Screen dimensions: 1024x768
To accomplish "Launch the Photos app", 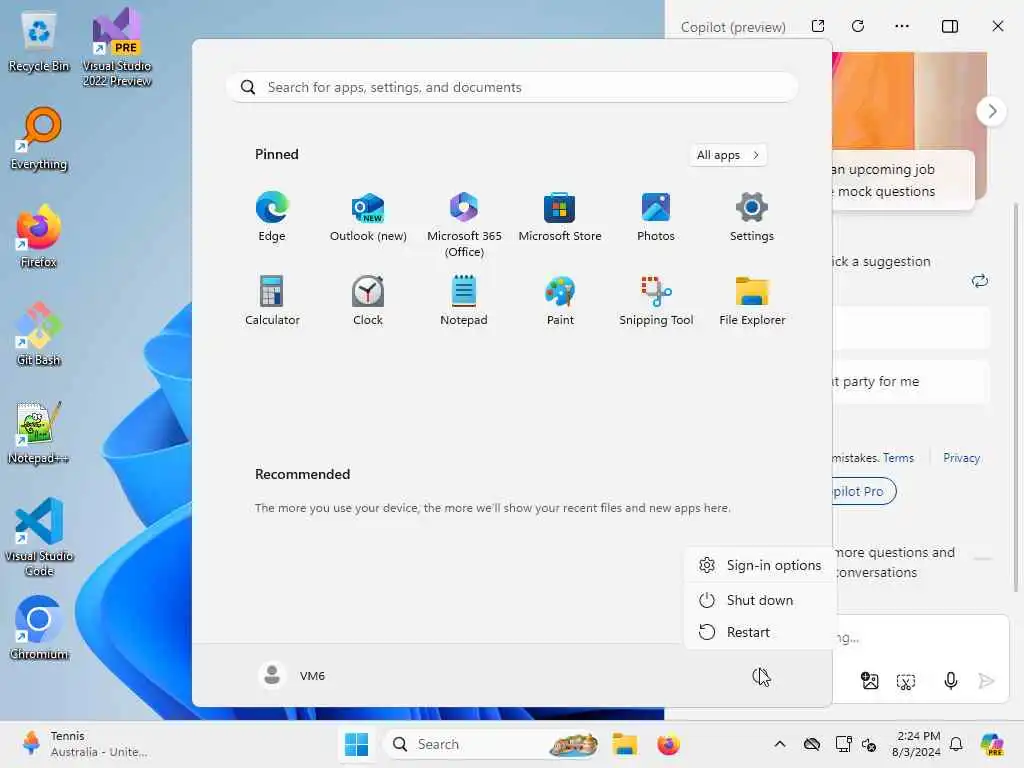I will click(x=656, y=217).
